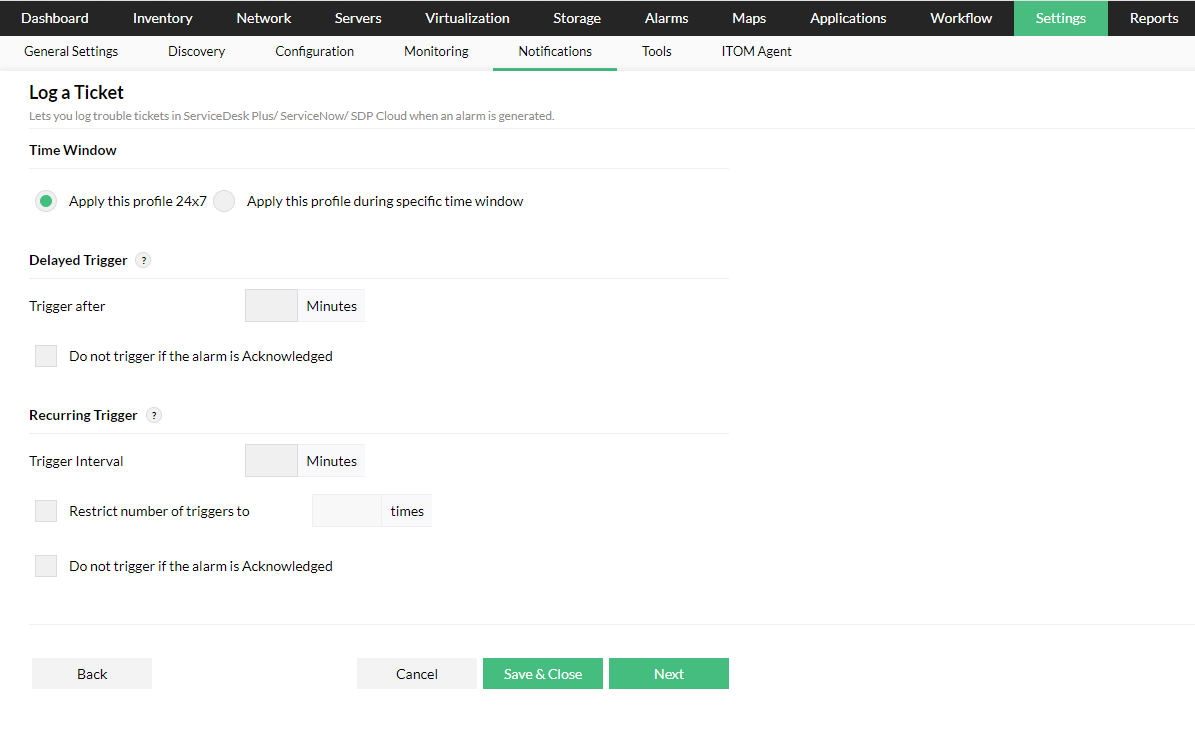This screenshot has width=1195, height=742.
Task: Select Apply this profile during specific time window
Action: (224, 201)
